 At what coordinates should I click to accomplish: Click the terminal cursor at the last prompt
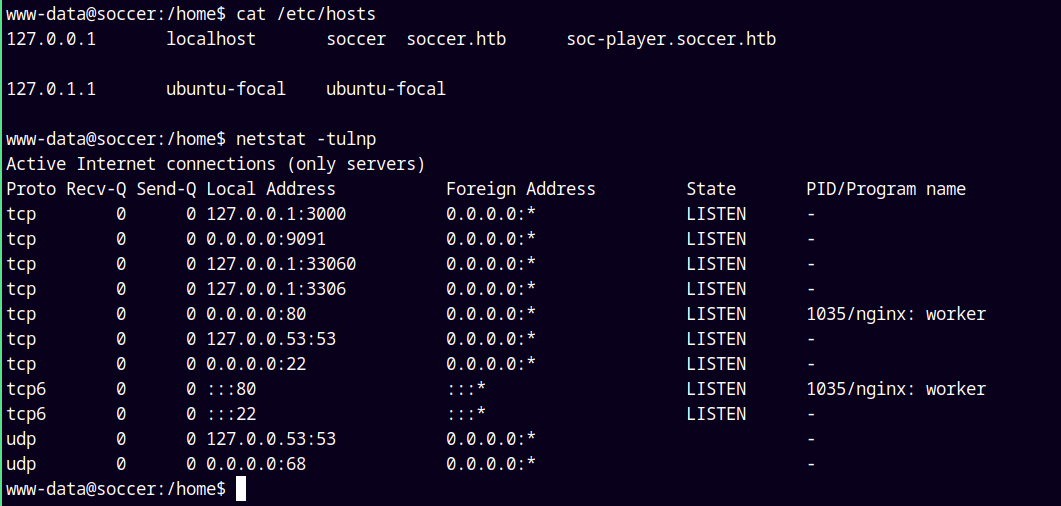[x=241, y=489]
